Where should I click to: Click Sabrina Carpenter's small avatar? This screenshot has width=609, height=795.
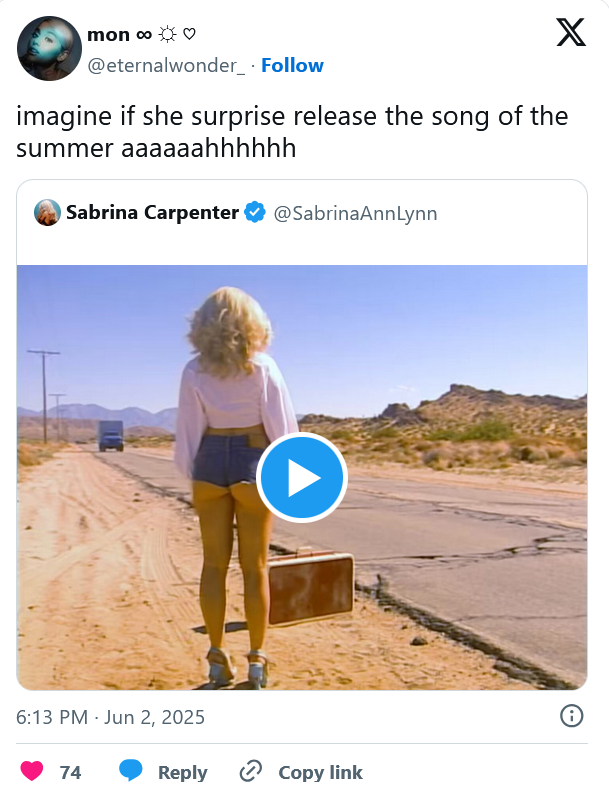click(x=47, y=212)
